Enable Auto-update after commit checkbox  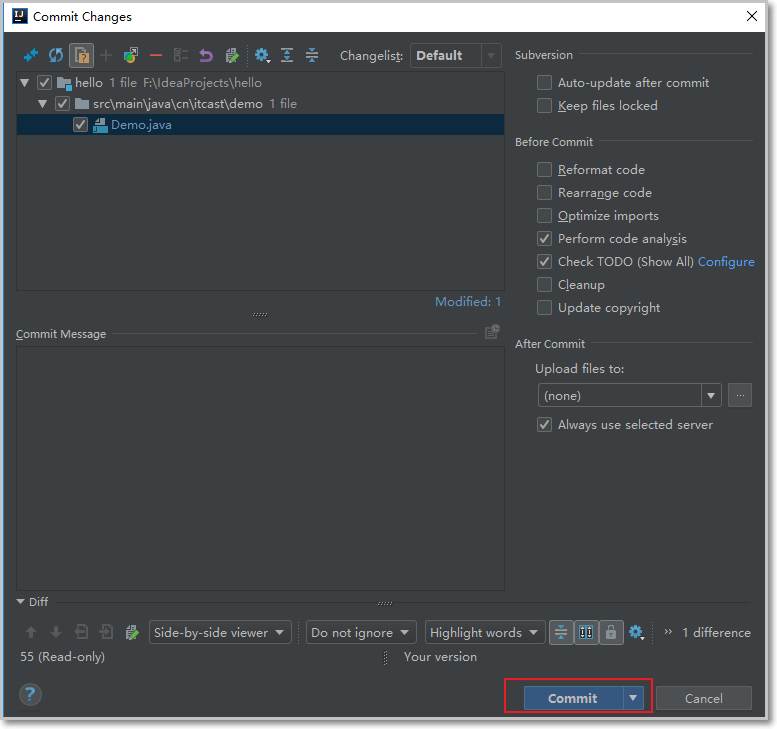544,82
